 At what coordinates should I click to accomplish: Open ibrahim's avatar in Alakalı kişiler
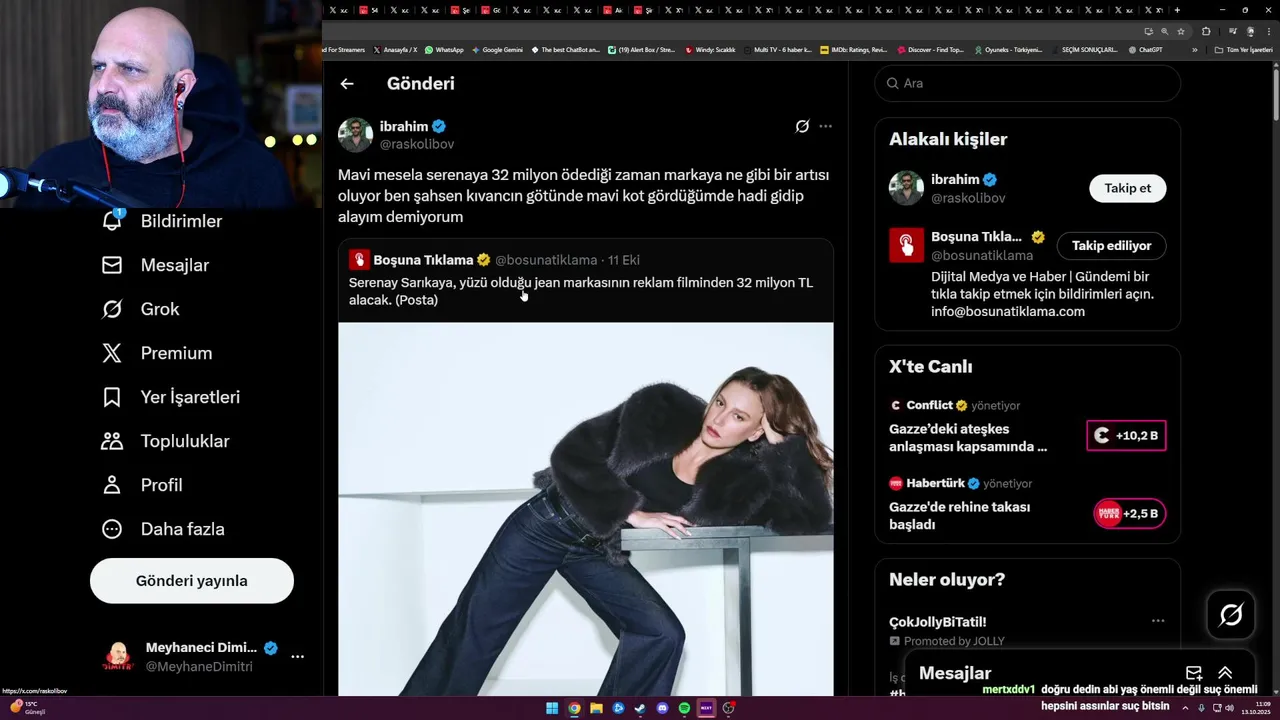(x=906, y=188)
